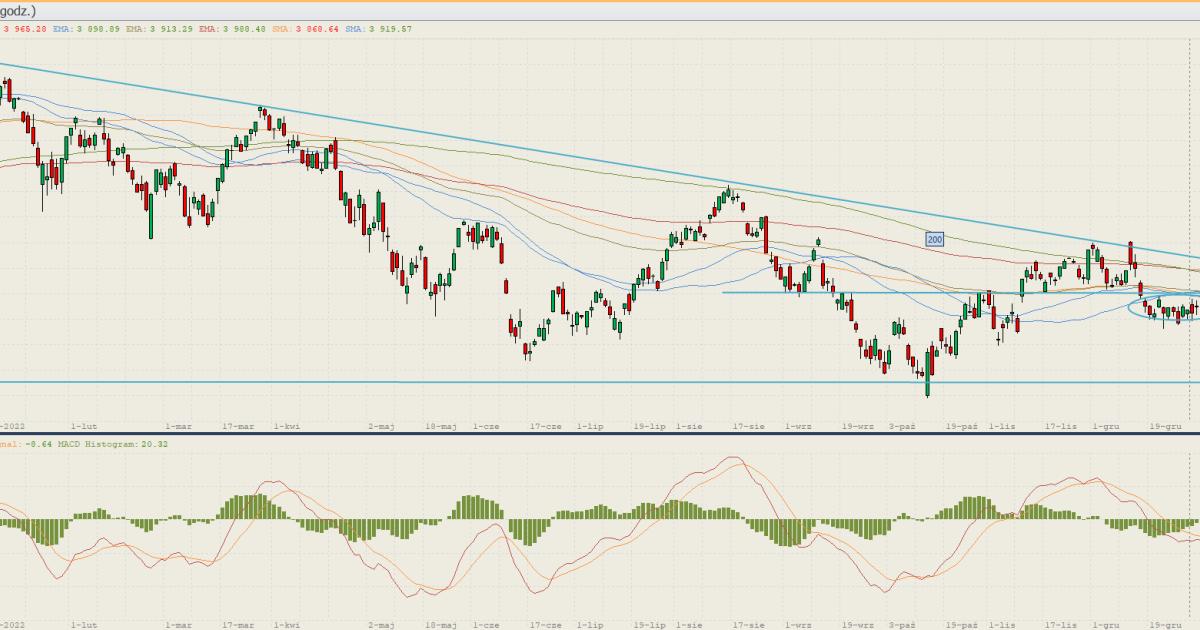Viewport: 1200px width, 630px height.
Task: Click "17-sie" on the price chart time axis
Action: (x=749, y=425)
